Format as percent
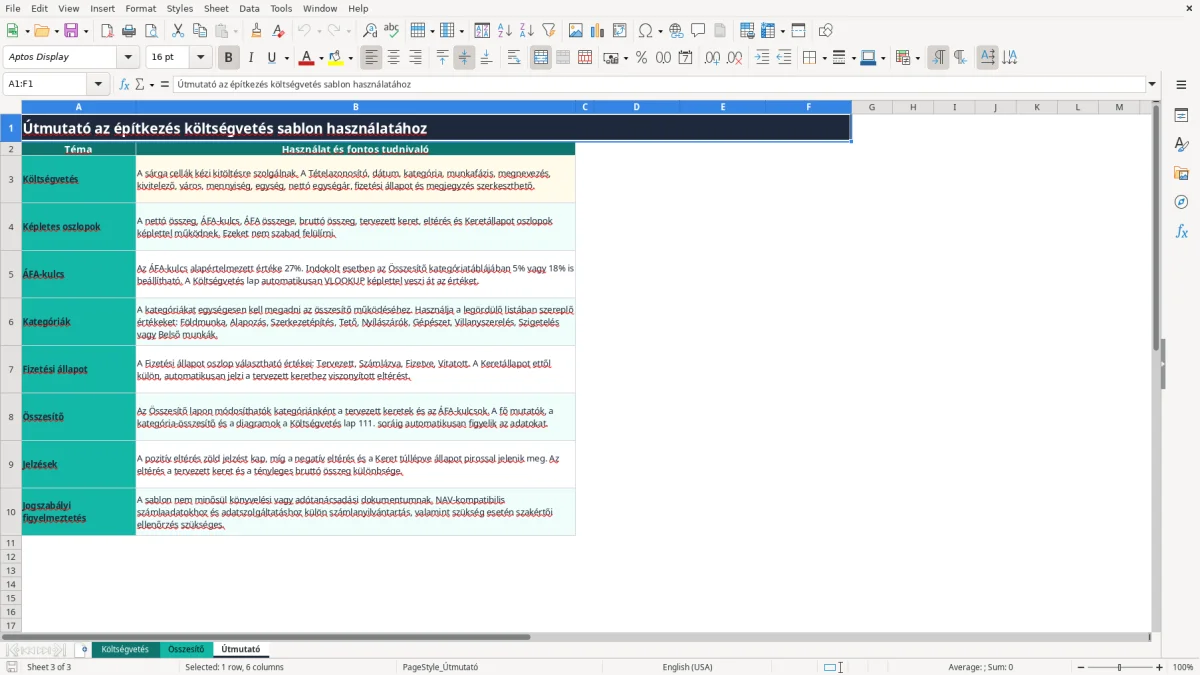Image resolution: width=1200 pixels, height=675 pixels. [641, 58]
